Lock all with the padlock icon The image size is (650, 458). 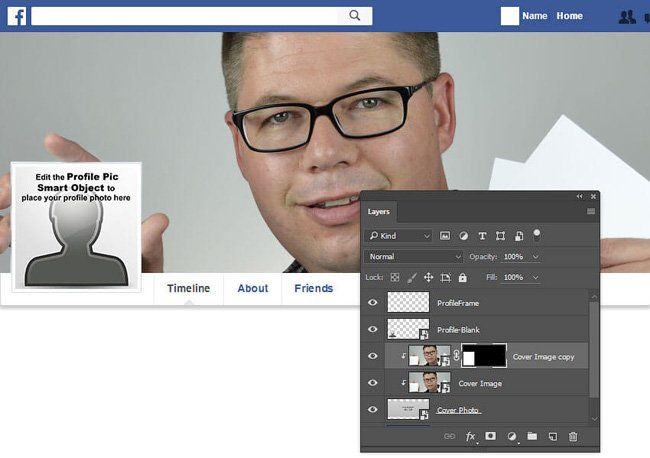click(462, 277)
